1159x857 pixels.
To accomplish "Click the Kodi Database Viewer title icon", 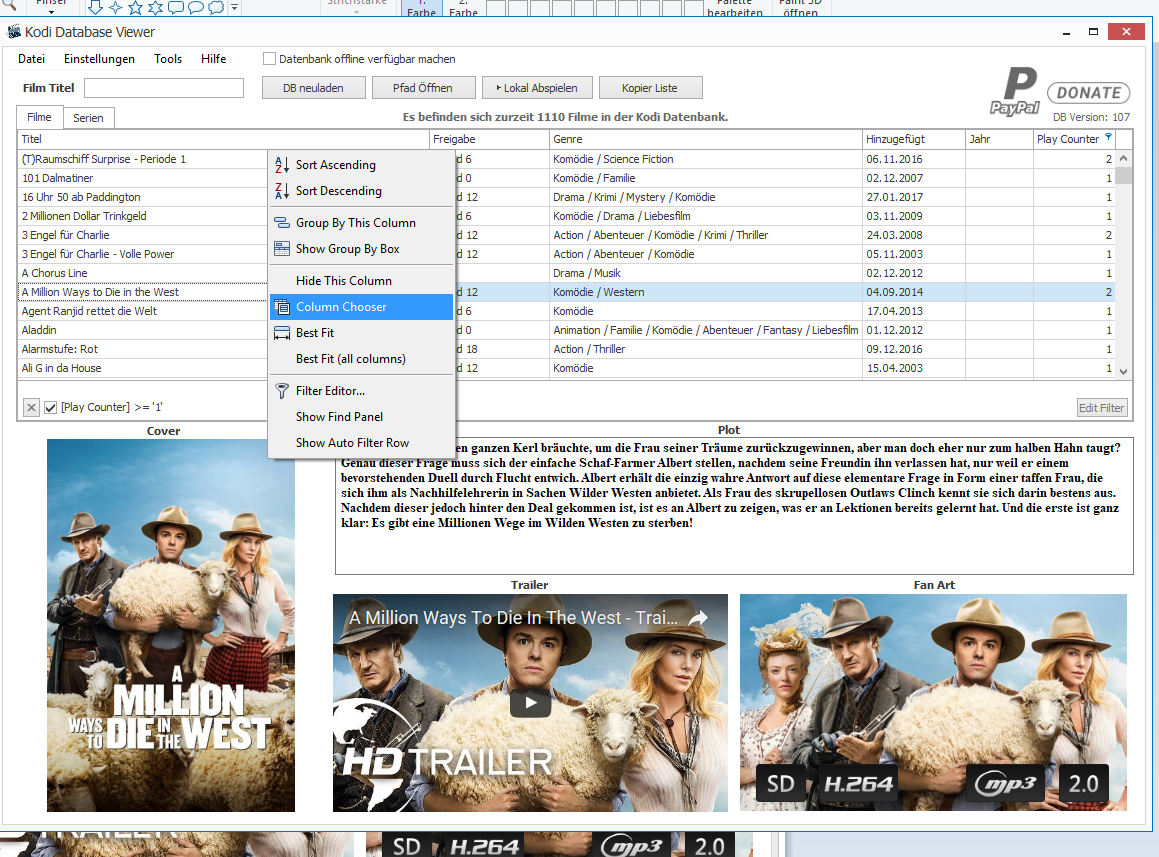I will point(14,32).
